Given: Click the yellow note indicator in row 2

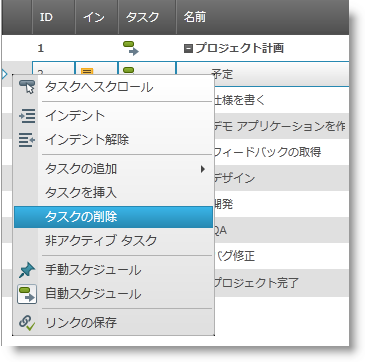Looking at the screenshot, I should (87, 71).
